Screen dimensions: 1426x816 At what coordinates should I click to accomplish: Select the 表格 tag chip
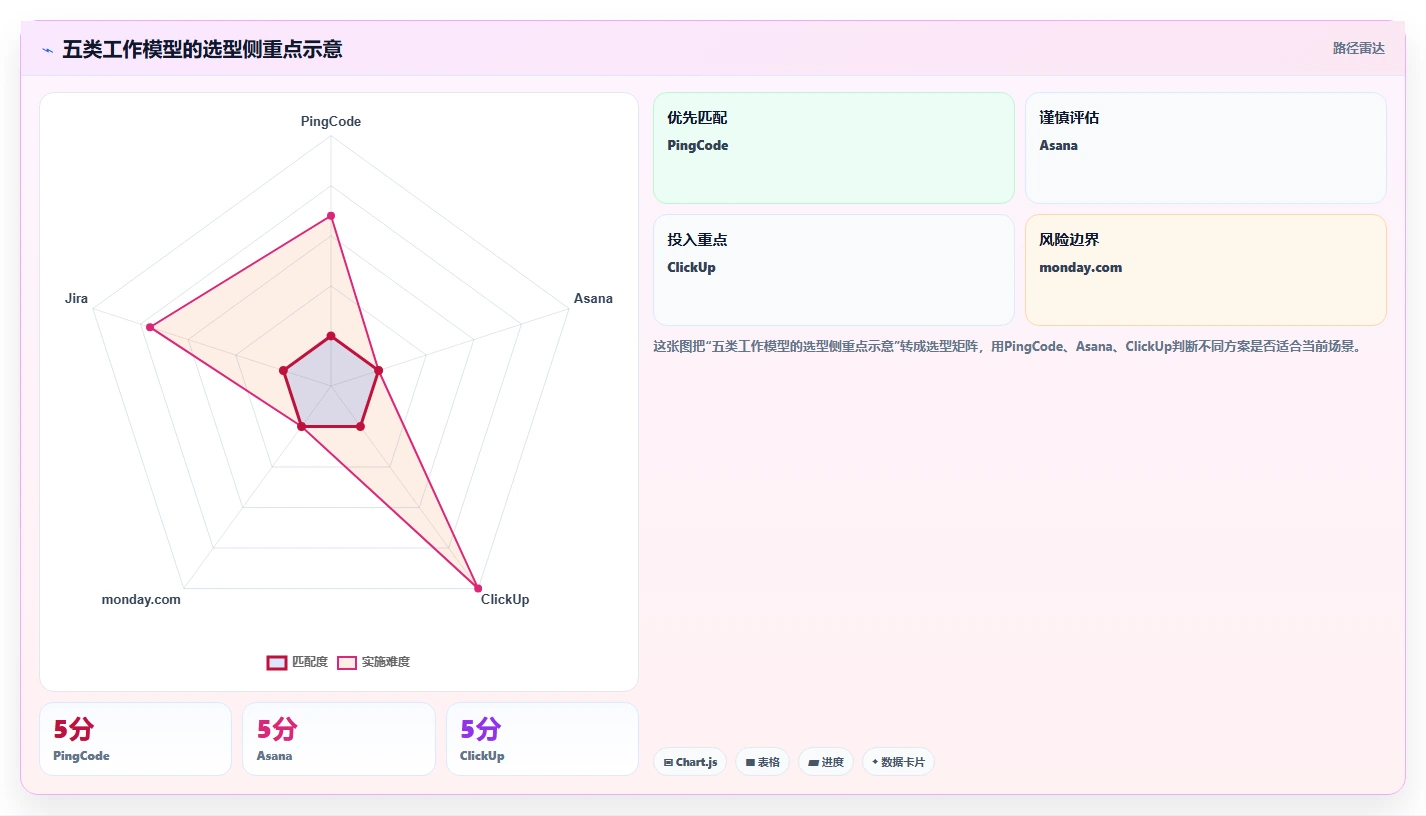point(762,762)
